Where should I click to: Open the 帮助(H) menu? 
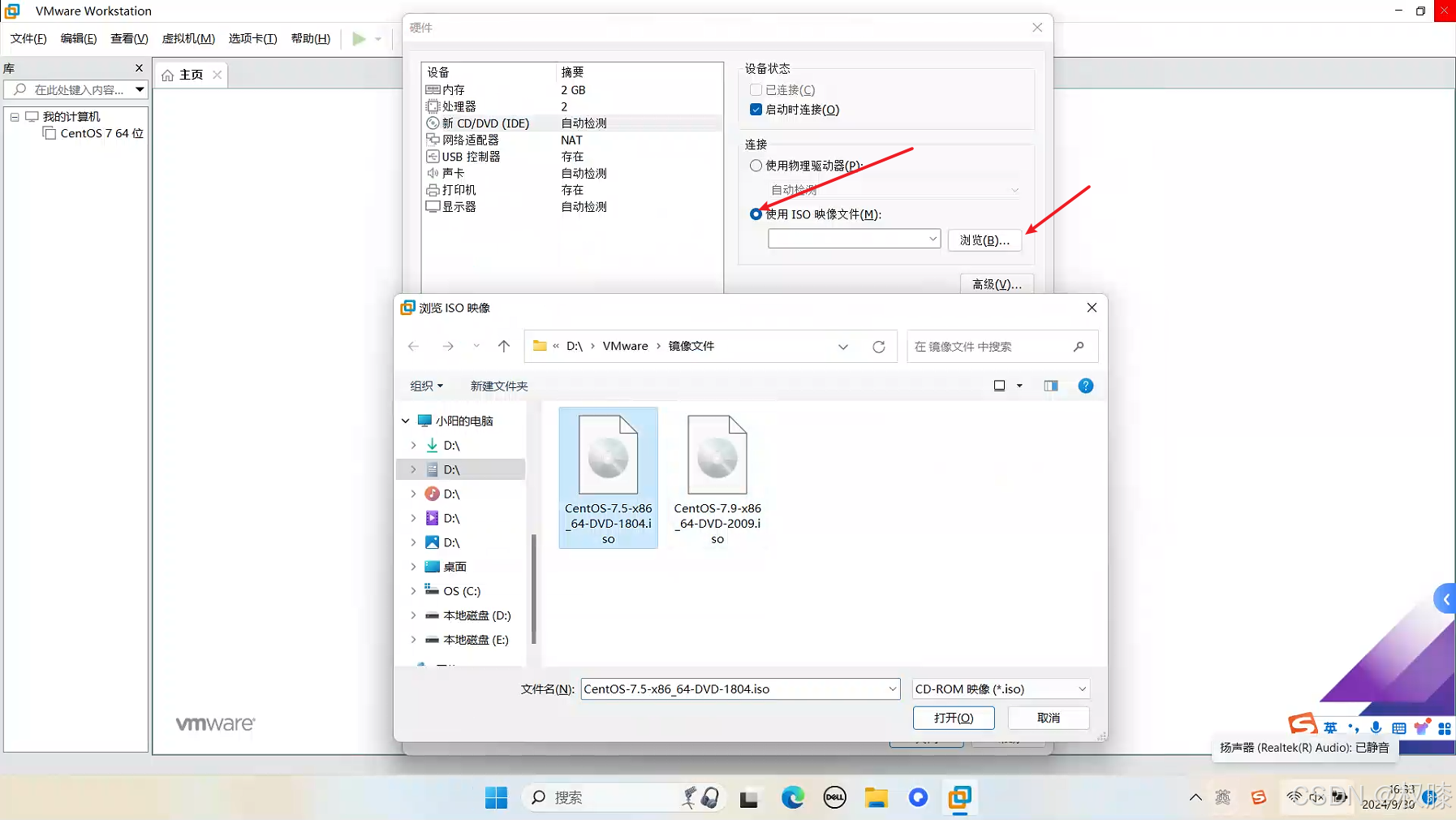tap(311, 38)
